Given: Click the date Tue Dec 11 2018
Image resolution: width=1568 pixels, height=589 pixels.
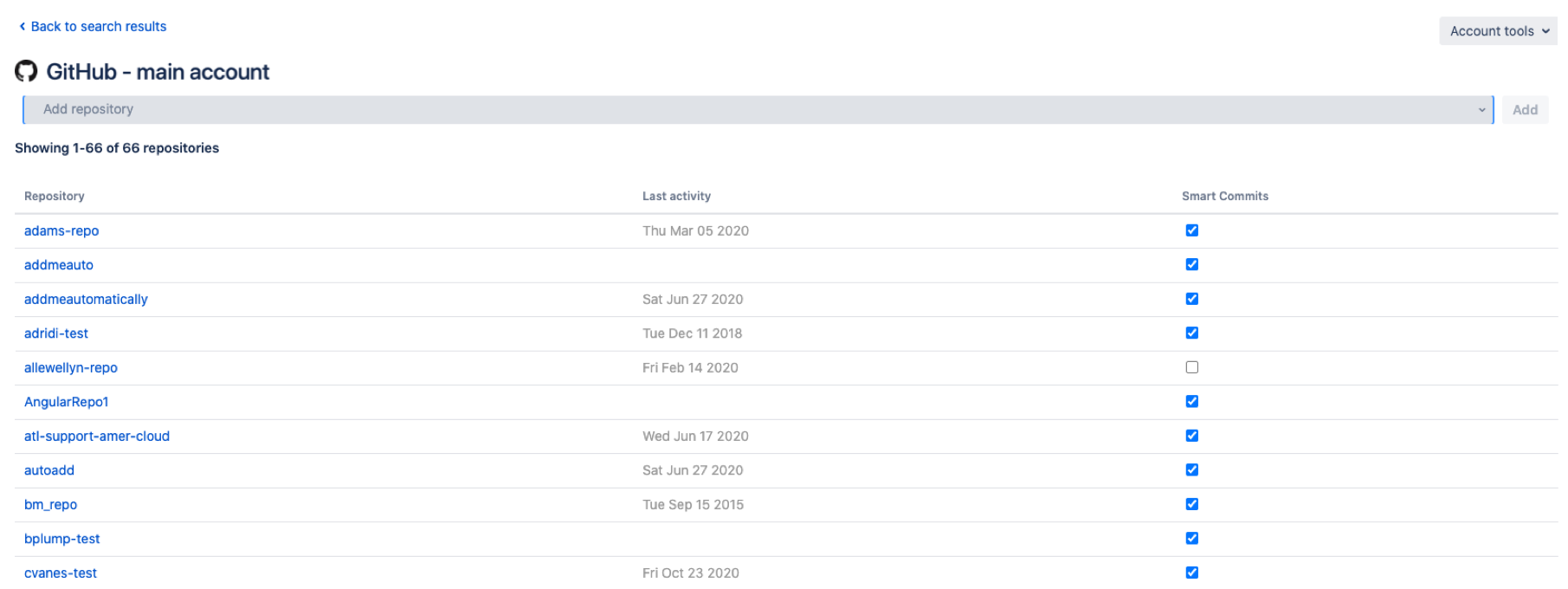Looking at the screenshot, I should (x=692, y=333).
